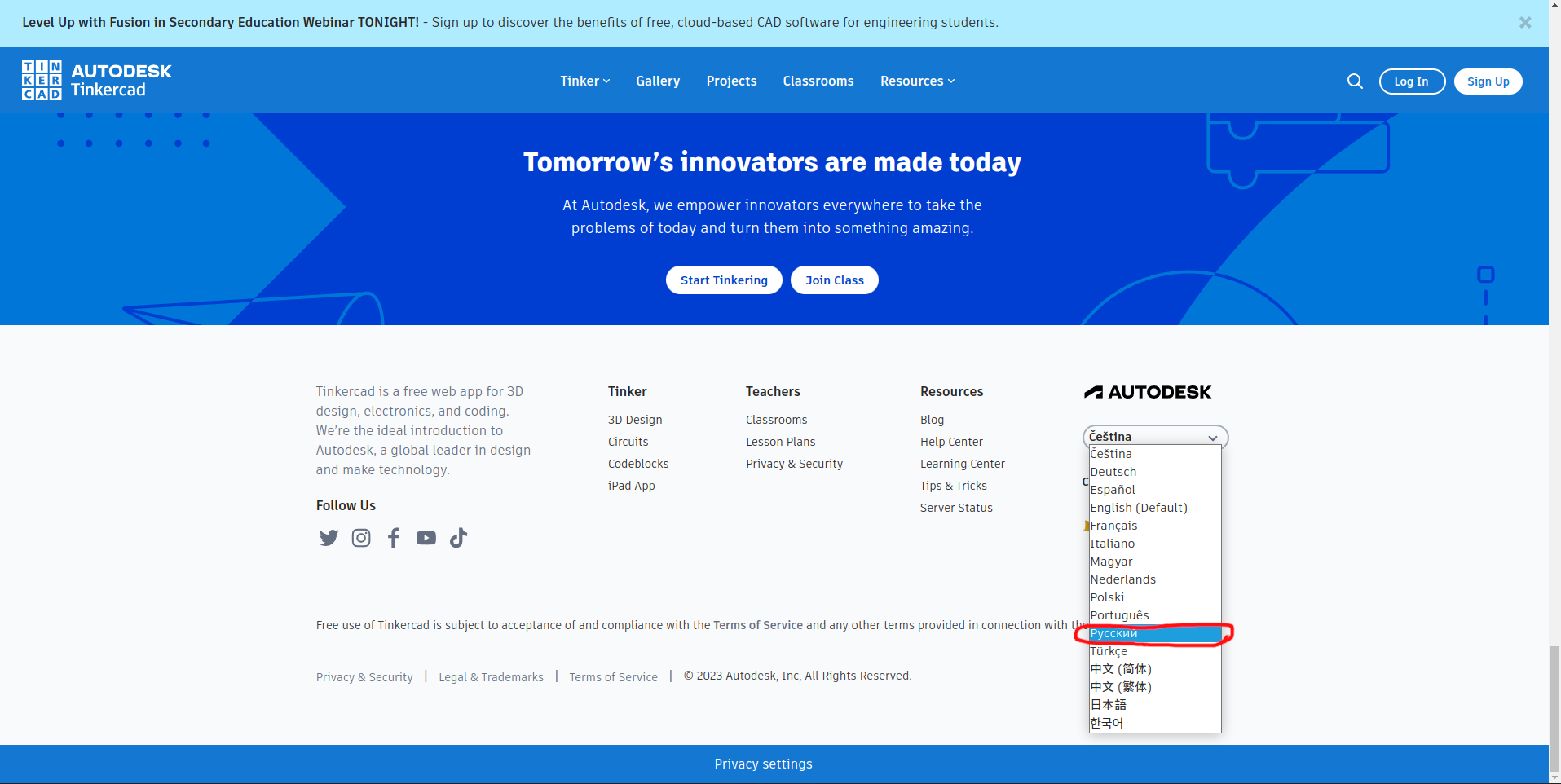This screenshot has height=784, width=1561.
Task: Open Classrooms link under Teachers
Action: tap(777, 420)
